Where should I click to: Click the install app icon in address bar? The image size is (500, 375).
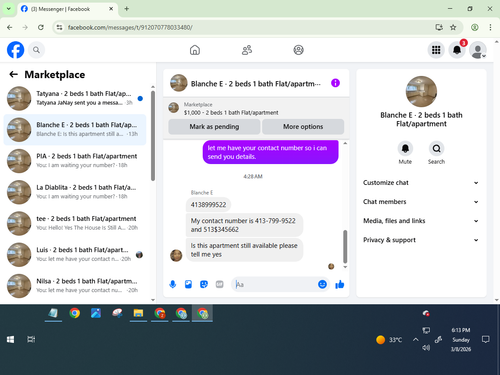coord(439,27)
